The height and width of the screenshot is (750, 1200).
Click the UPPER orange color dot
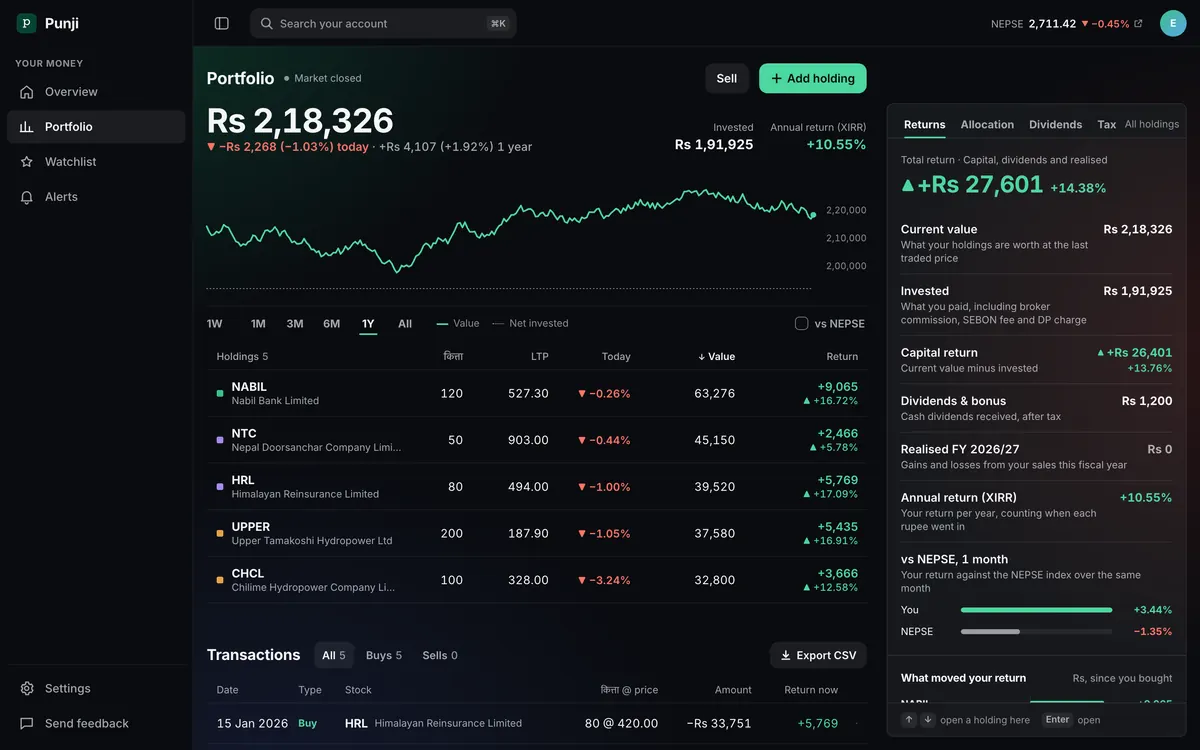[220, 533]
